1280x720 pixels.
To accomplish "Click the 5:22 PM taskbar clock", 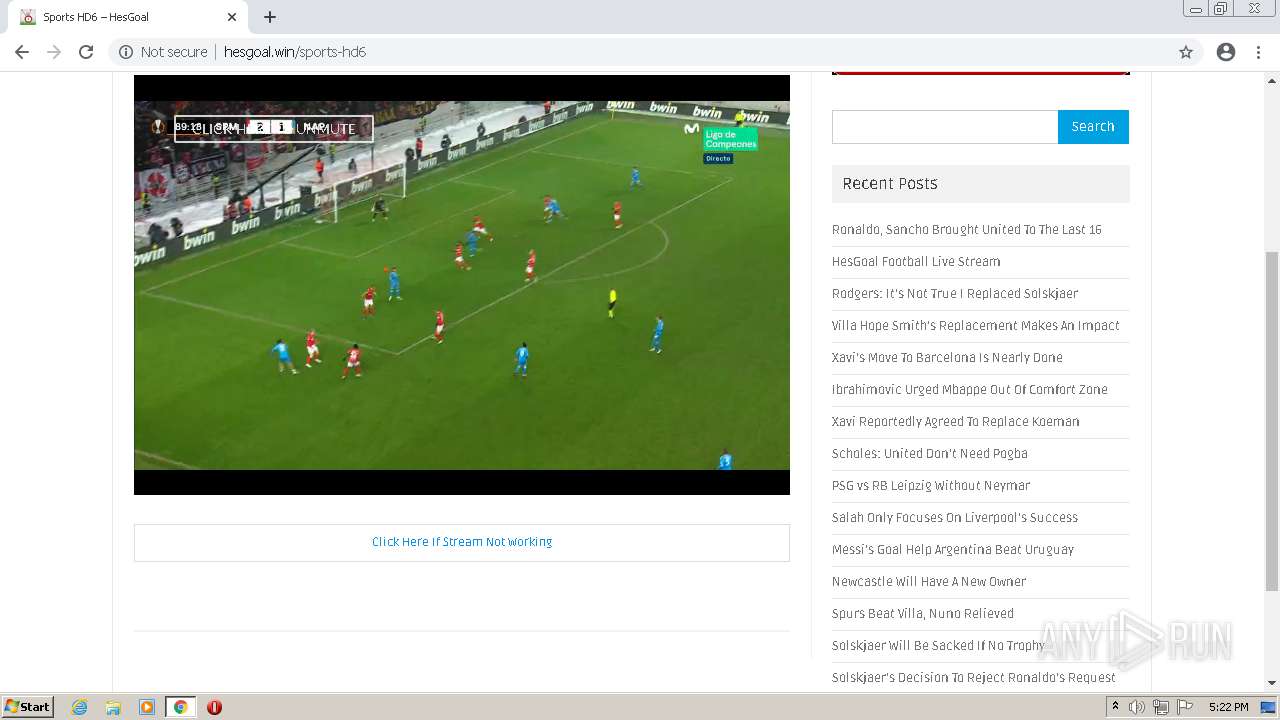I will tap(1228, 707).
